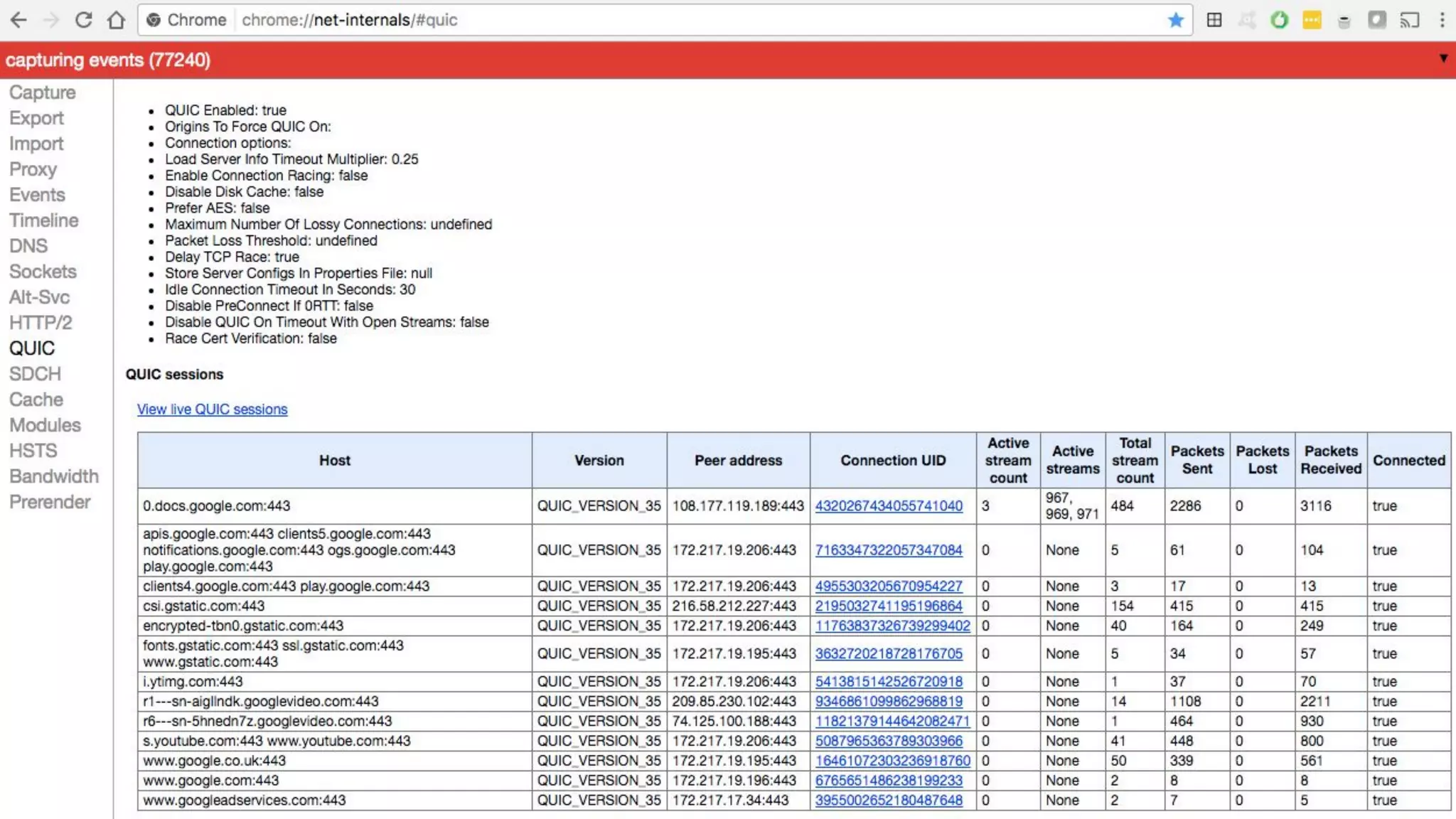Open connection UID 4320267434055741040

pyautogui.click(x=889, y=506)
